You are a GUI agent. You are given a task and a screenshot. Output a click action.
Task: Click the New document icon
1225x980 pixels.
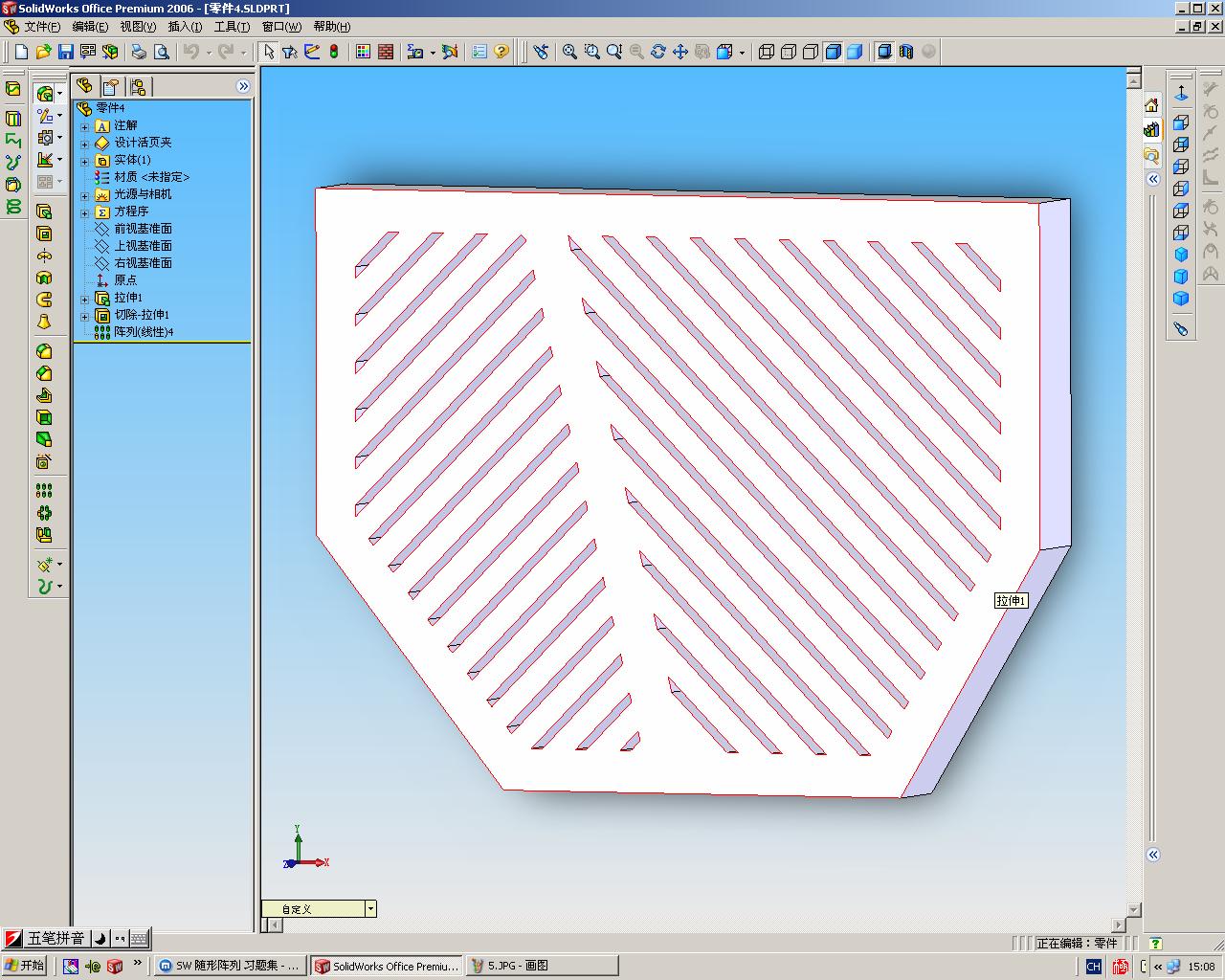(x=21, y=52)
